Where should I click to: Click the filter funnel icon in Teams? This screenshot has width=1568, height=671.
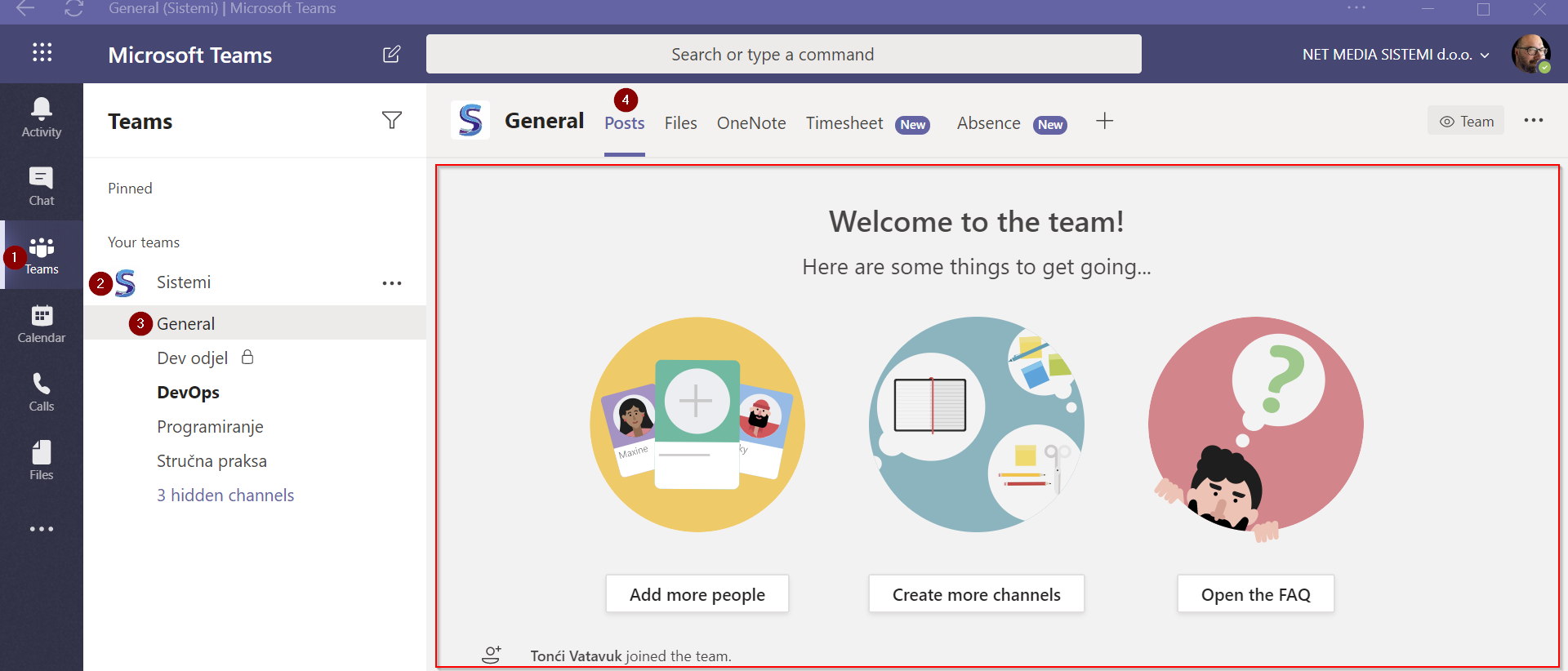pyautogui.click(x=392, y=121)
